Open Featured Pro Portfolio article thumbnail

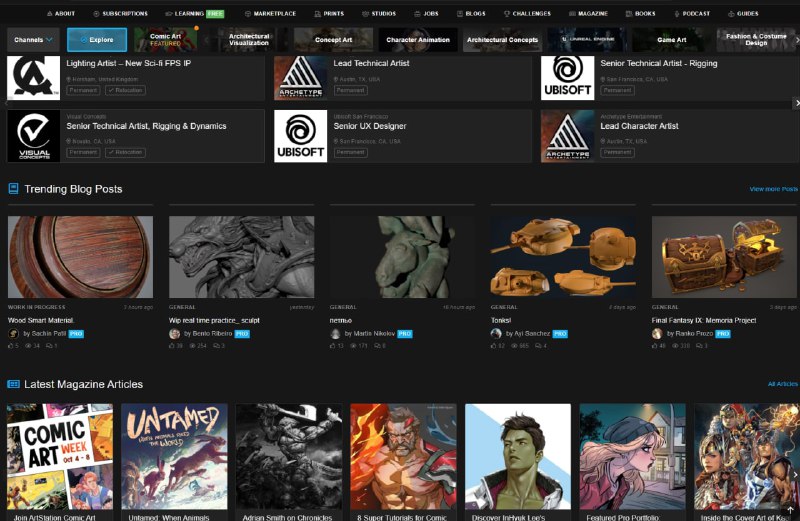click(x=633, y=457)
